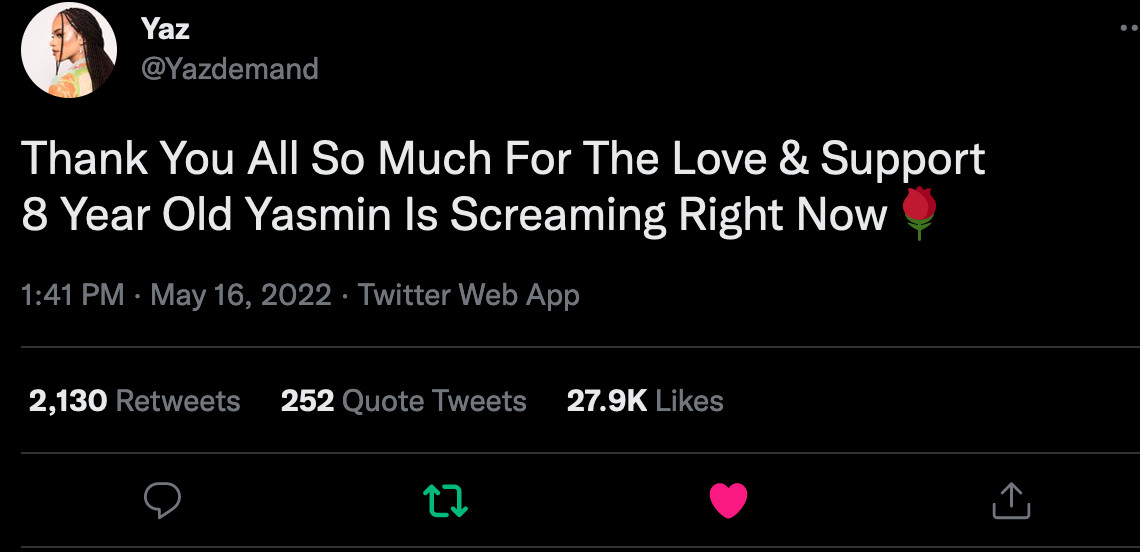The image size is (1140, 552).
Task: Visit the @Yazdemand handle link
Action: (x=229, y=68)
